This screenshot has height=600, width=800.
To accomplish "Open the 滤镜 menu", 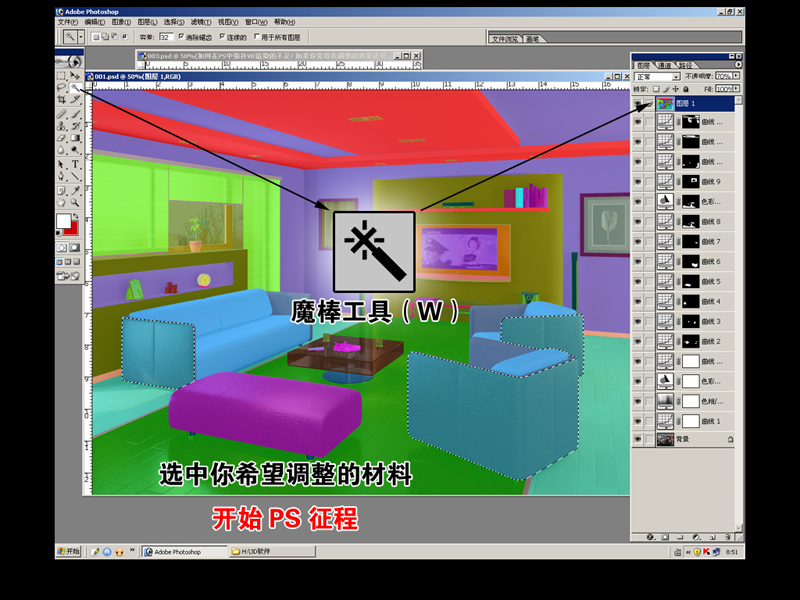I will (x=201, y=22).
